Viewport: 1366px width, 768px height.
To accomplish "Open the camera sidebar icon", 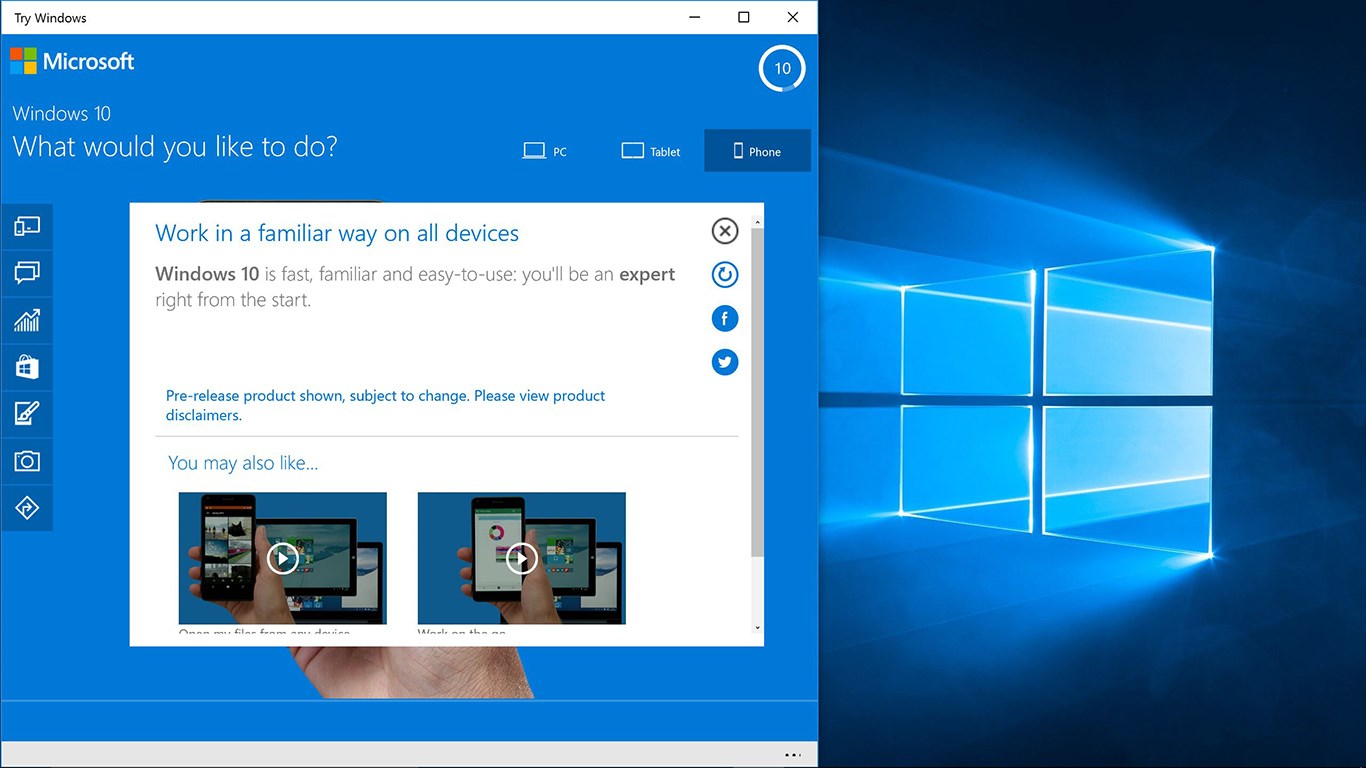I will pyautogui.click(x=27, y=461).
